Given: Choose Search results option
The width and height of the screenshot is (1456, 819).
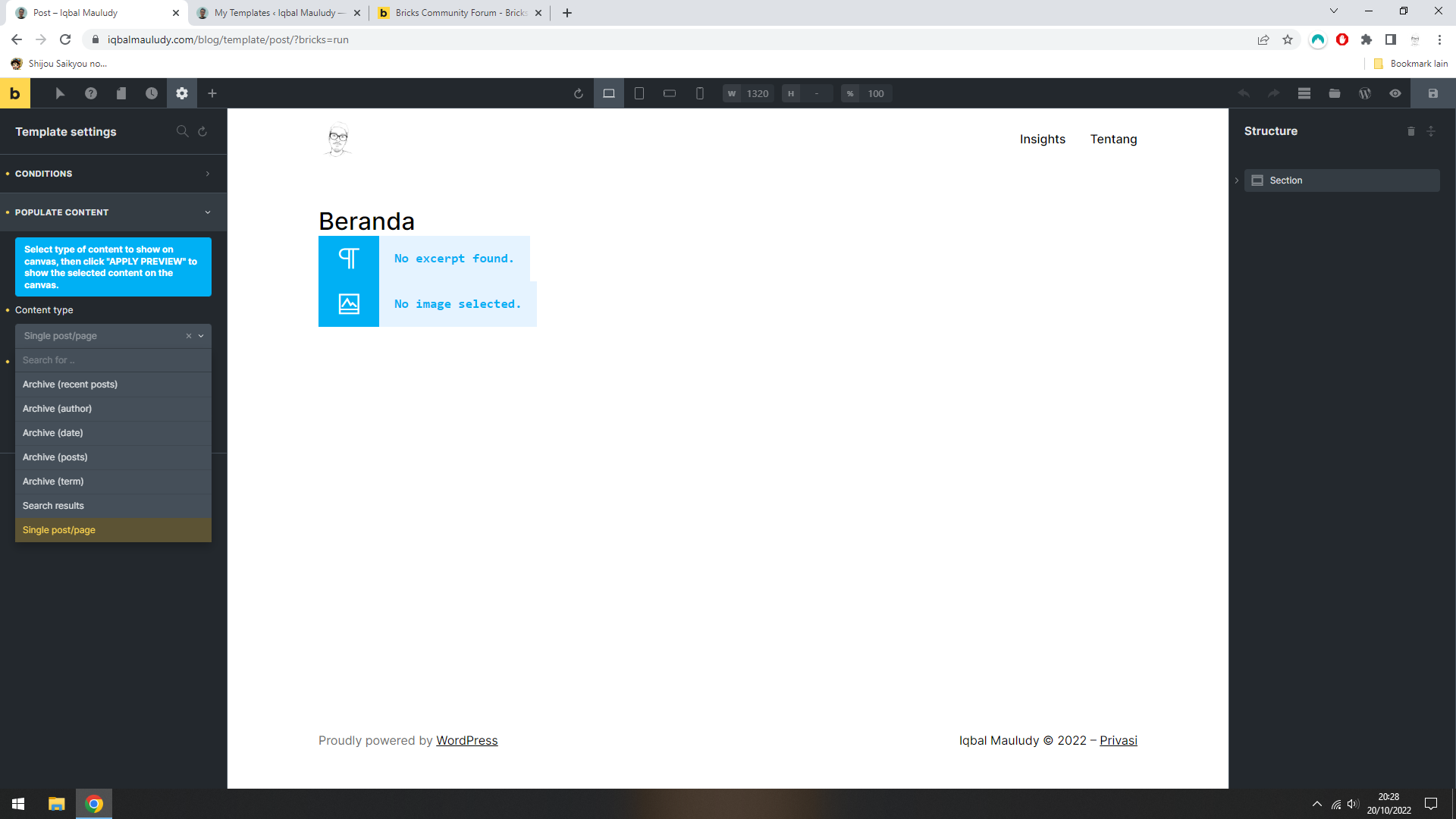Looking at the screenshot, I should (x=113, y=506).
